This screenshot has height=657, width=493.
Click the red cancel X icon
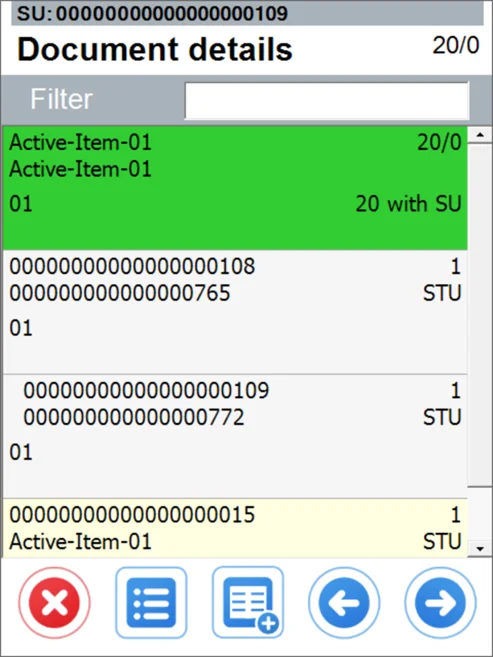tap(54, 603)
